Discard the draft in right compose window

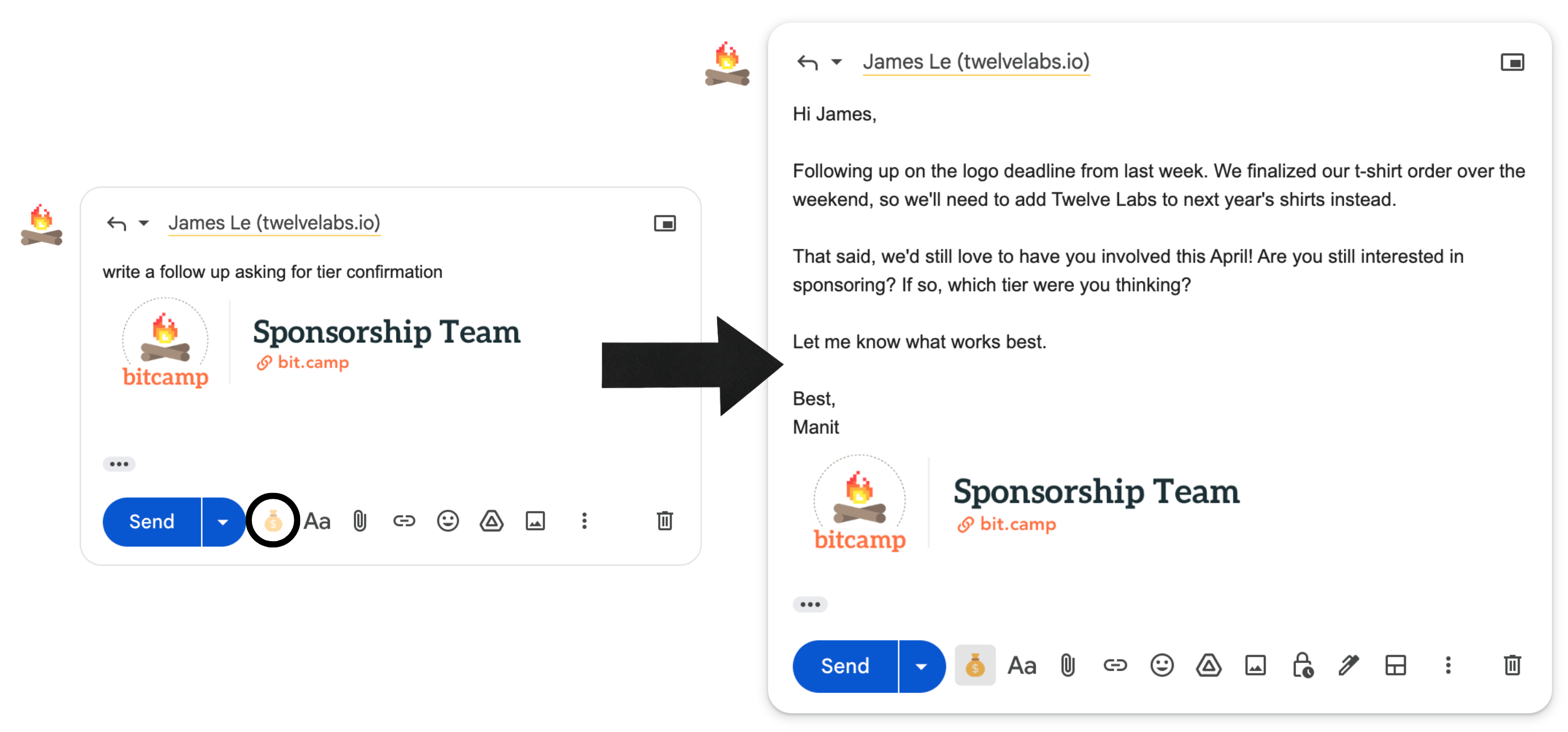tap(1512, 666)
